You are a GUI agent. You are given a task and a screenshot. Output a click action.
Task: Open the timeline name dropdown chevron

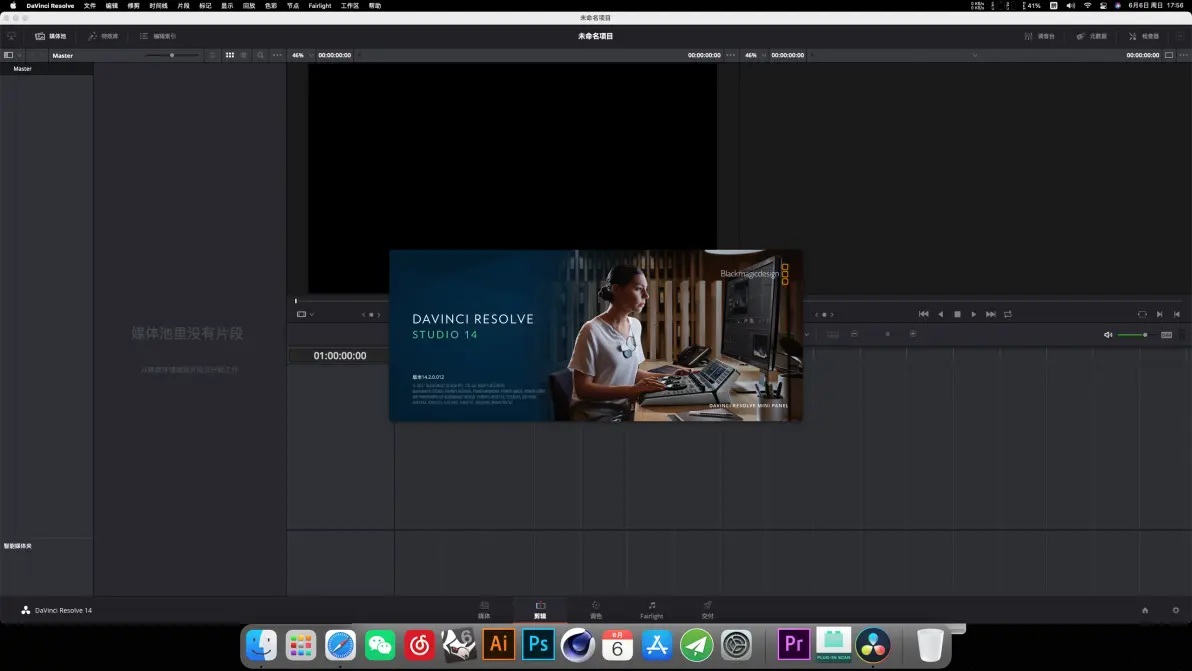click(975, 55)
